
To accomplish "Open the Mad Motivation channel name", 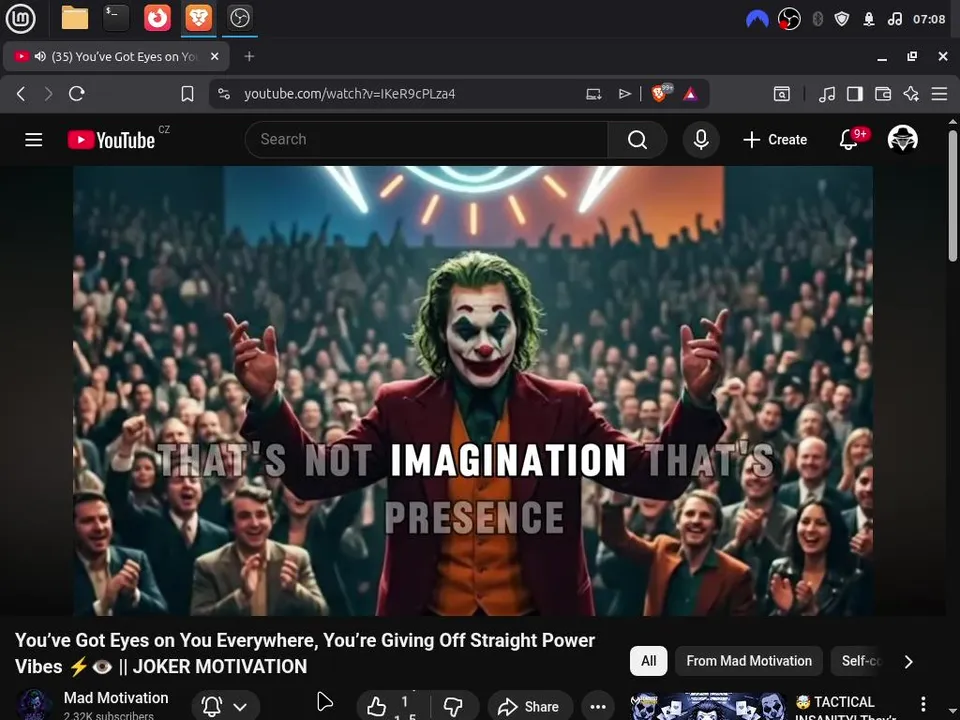I will tap(116, 698).
